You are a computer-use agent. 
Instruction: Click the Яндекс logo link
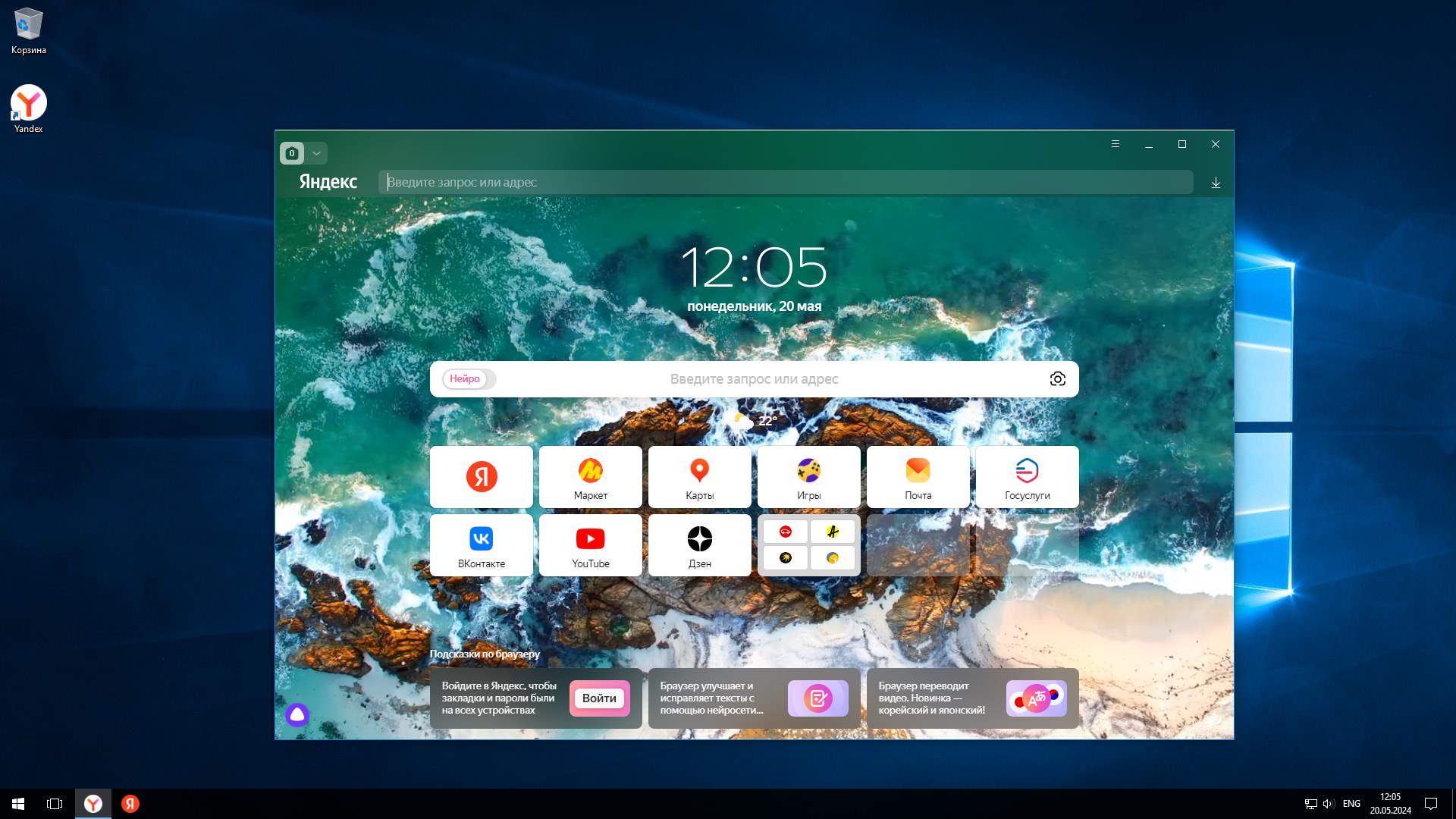(328, 182)
